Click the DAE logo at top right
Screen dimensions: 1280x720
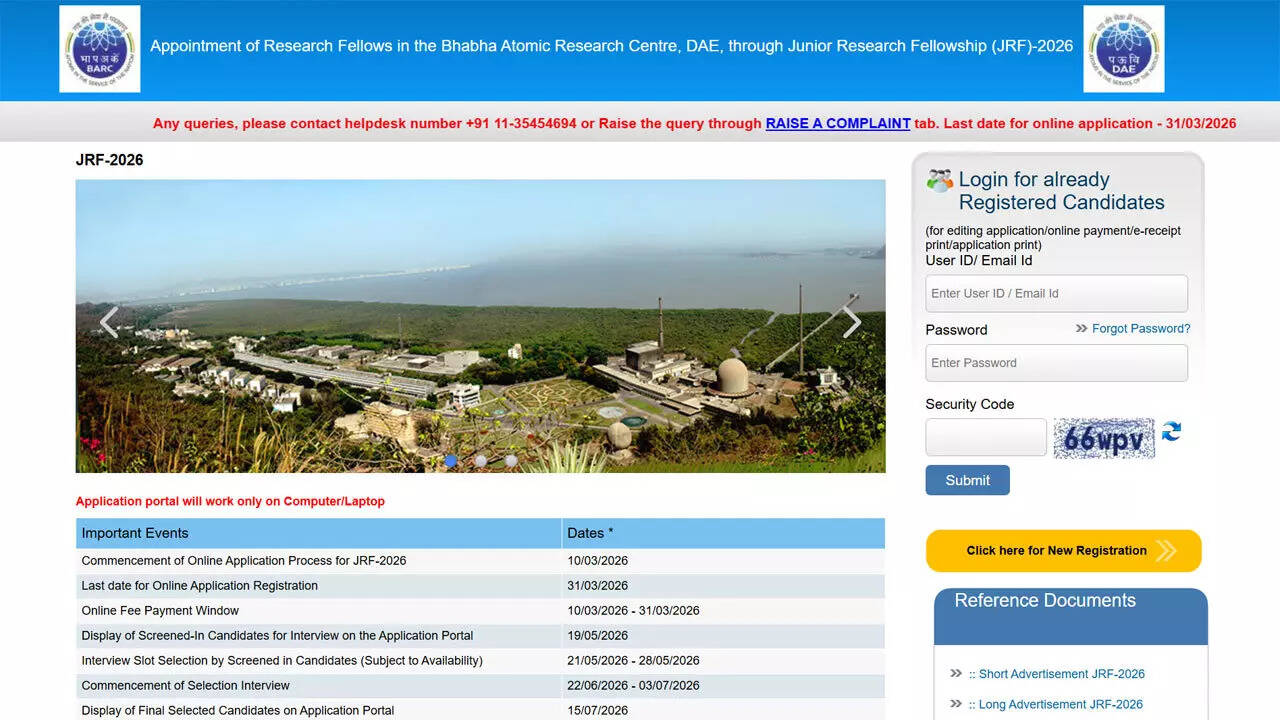1124,49
